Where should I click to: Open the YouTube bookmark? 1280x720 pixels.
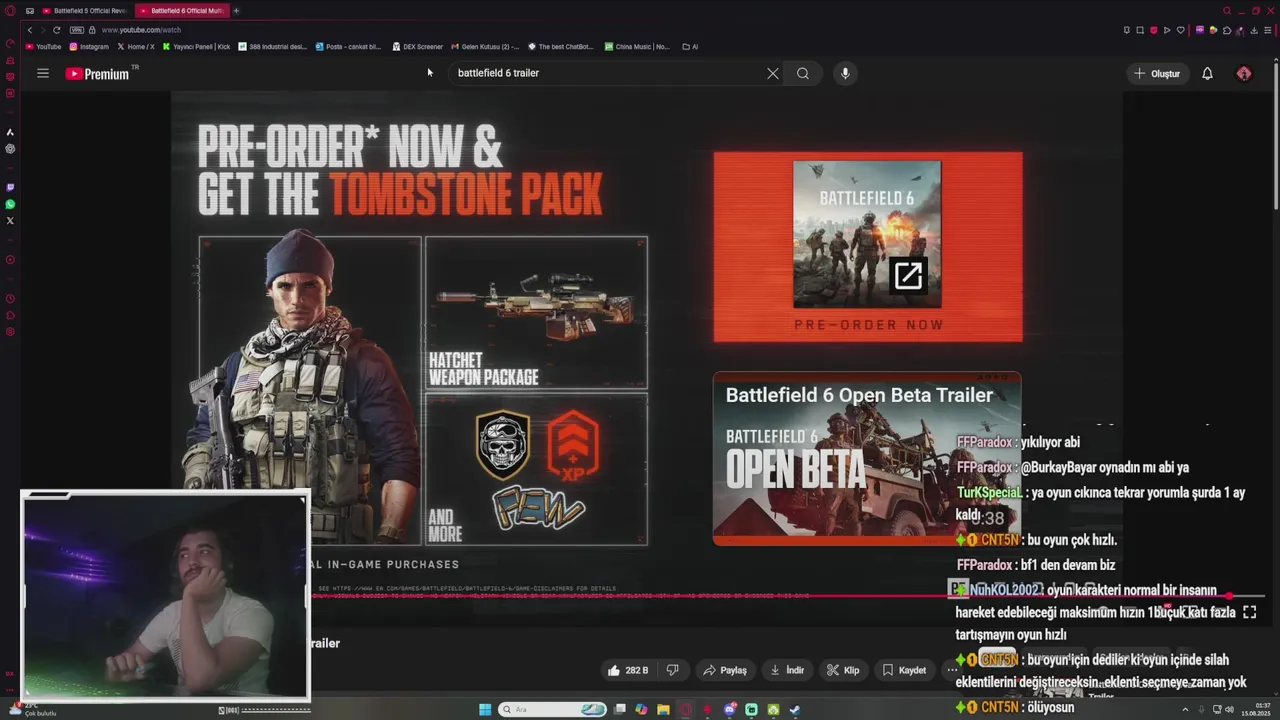[x=43, y=46]
